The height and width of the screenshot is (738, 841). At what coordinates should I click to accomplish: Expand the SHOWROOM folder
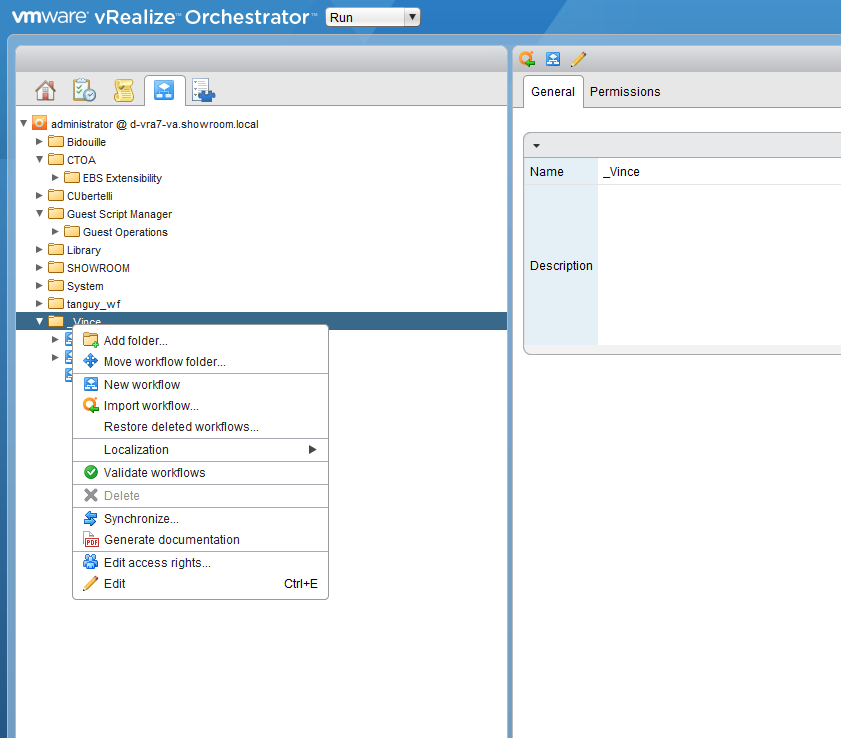click(39, 267)
